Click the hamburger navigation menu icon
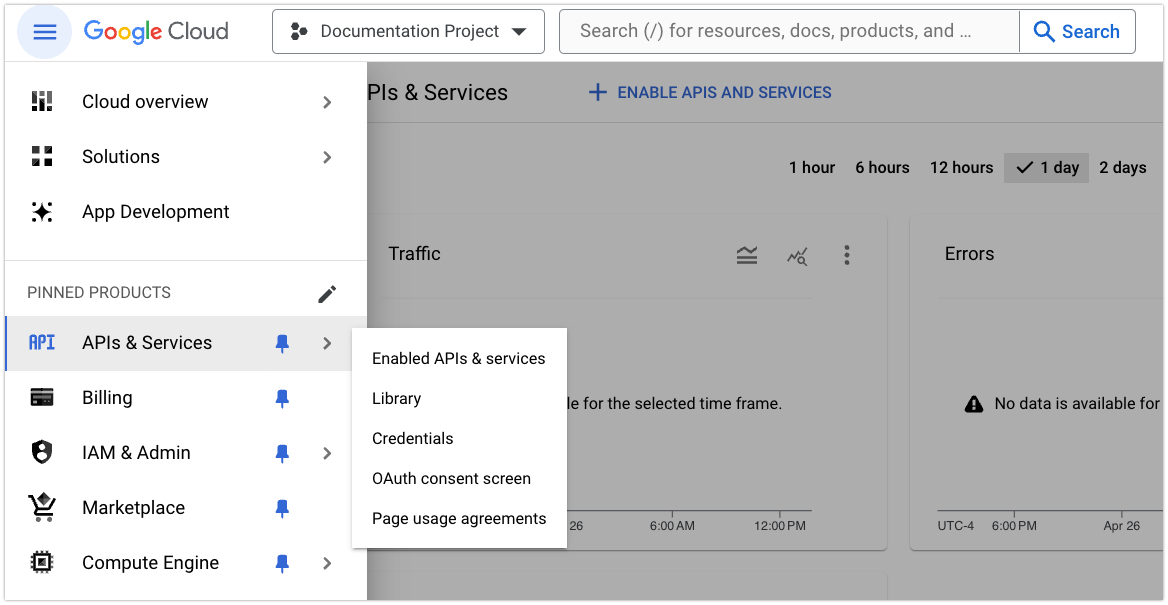Image resolution: width=1168 pixels, height=605 pixels. coord(45,32)
